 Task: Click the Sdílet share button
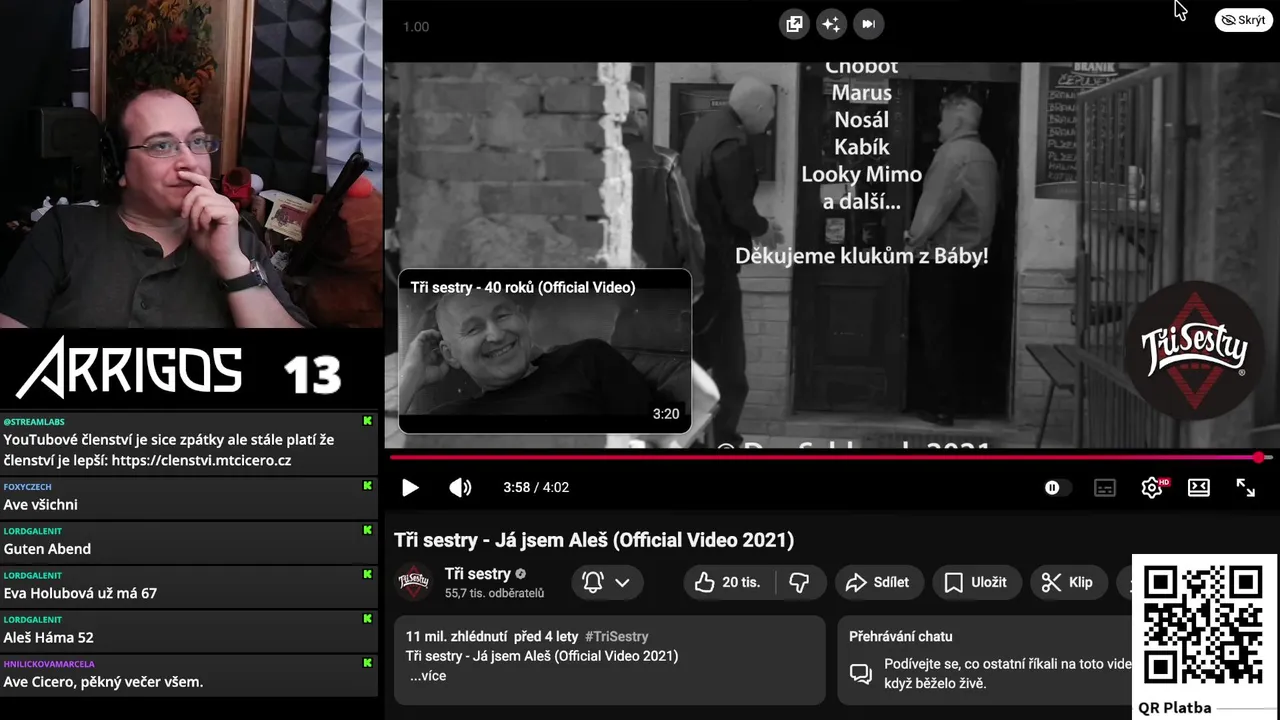click(878, 582)
